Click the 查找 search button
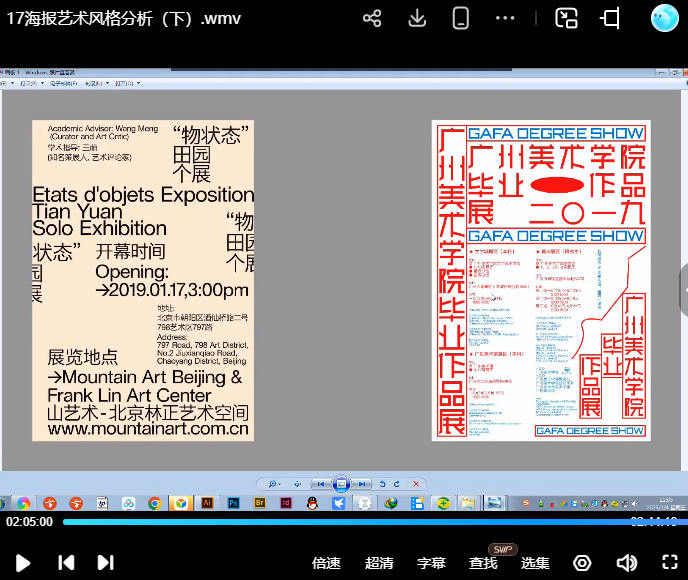This screenshot has width=688, height=580. click(483, 563)
